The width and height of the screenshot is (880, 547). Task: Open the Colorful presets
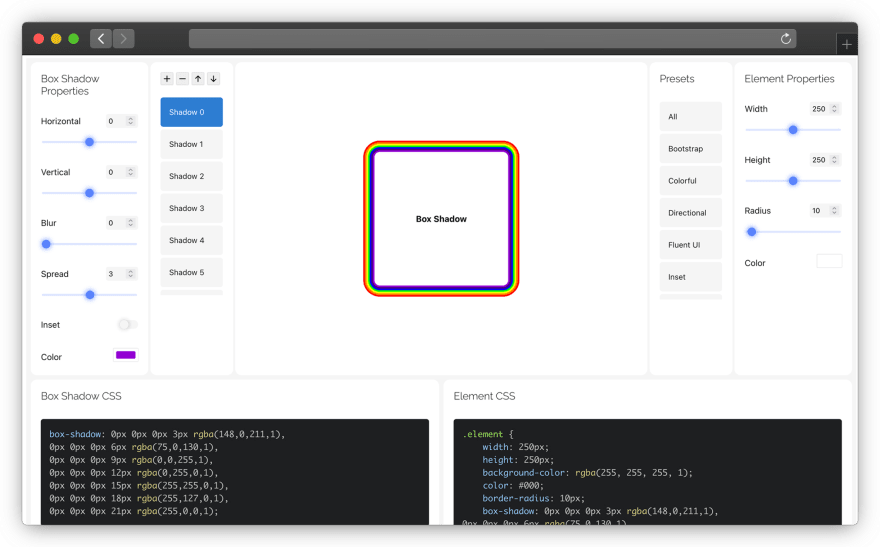(690, 181)
